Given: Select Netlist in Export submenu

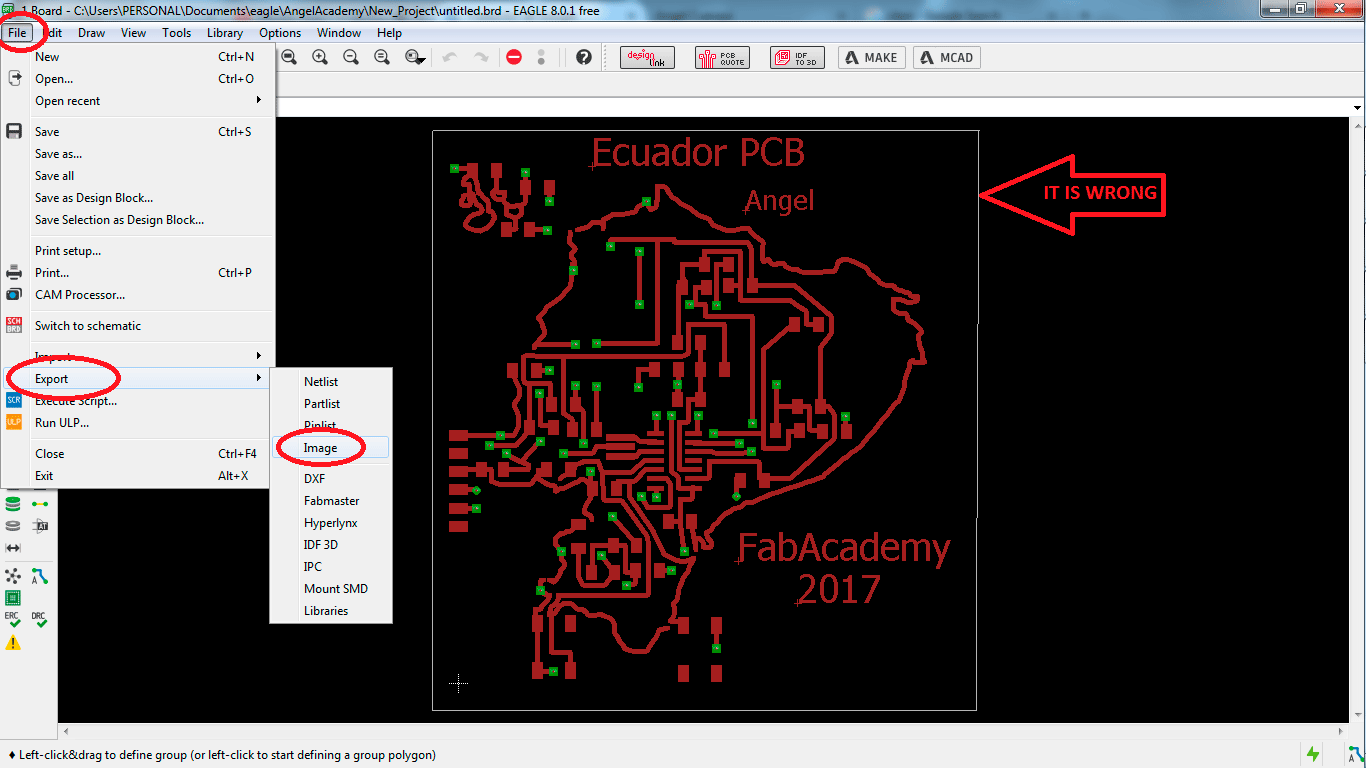Looking at the screenshot, I should [331, 381].
